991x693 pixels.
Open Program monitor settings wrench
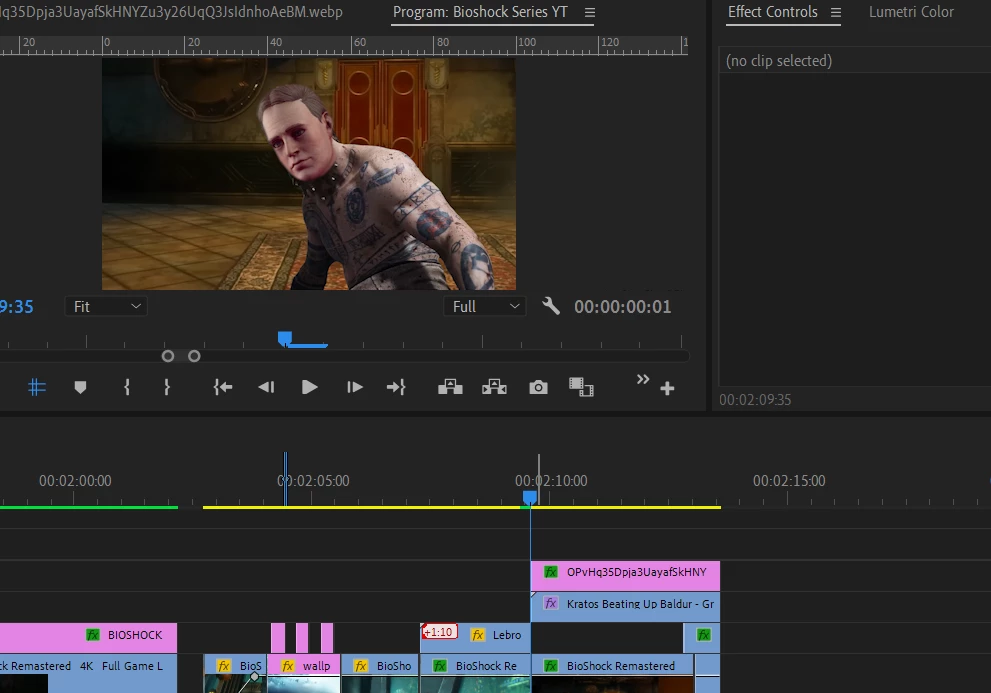coord(550,306)
